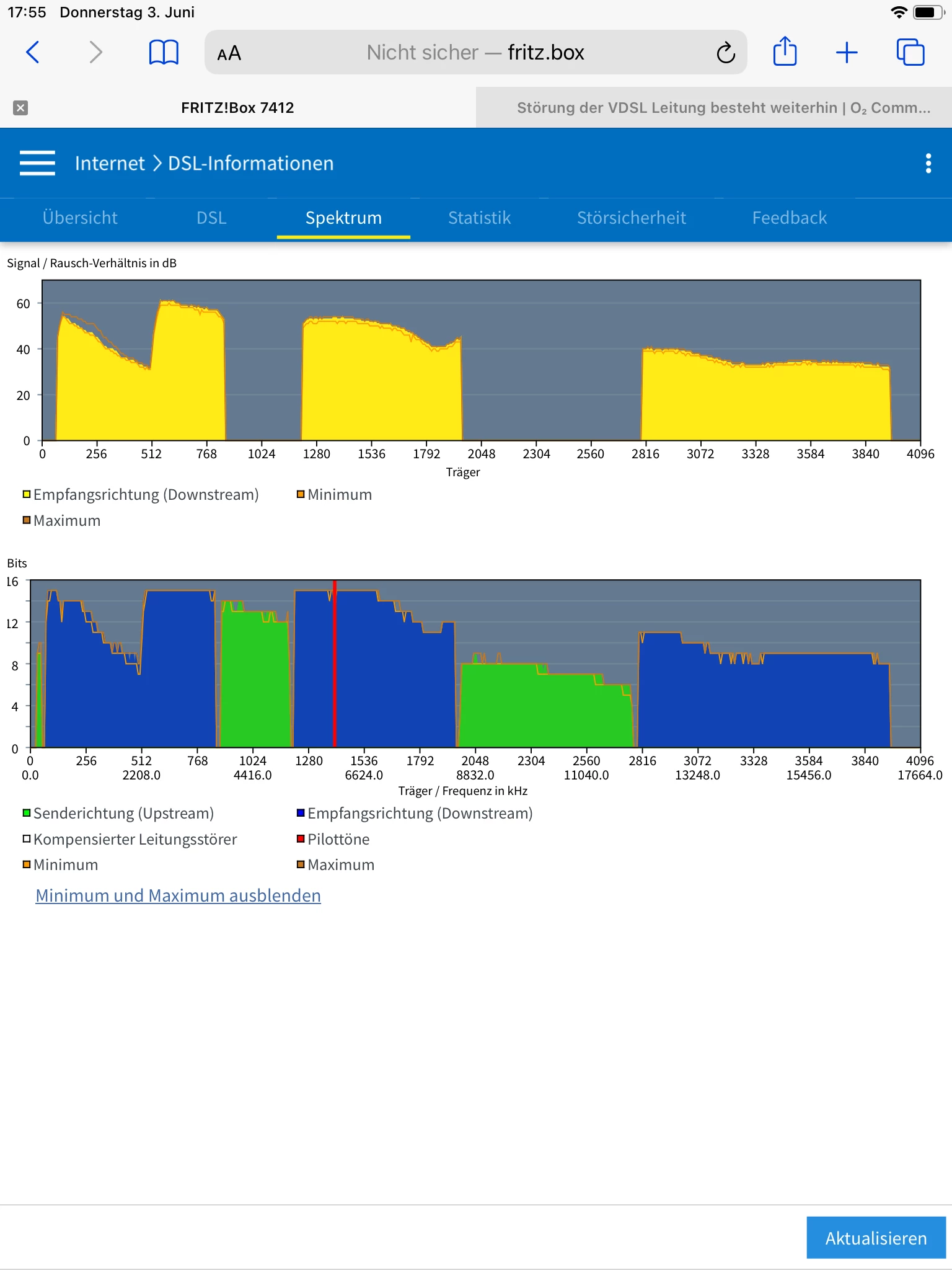Screen dimensions: 952x1270
Task: Open the FRITZ!Box hamburger menu
Action: [37, 163]
